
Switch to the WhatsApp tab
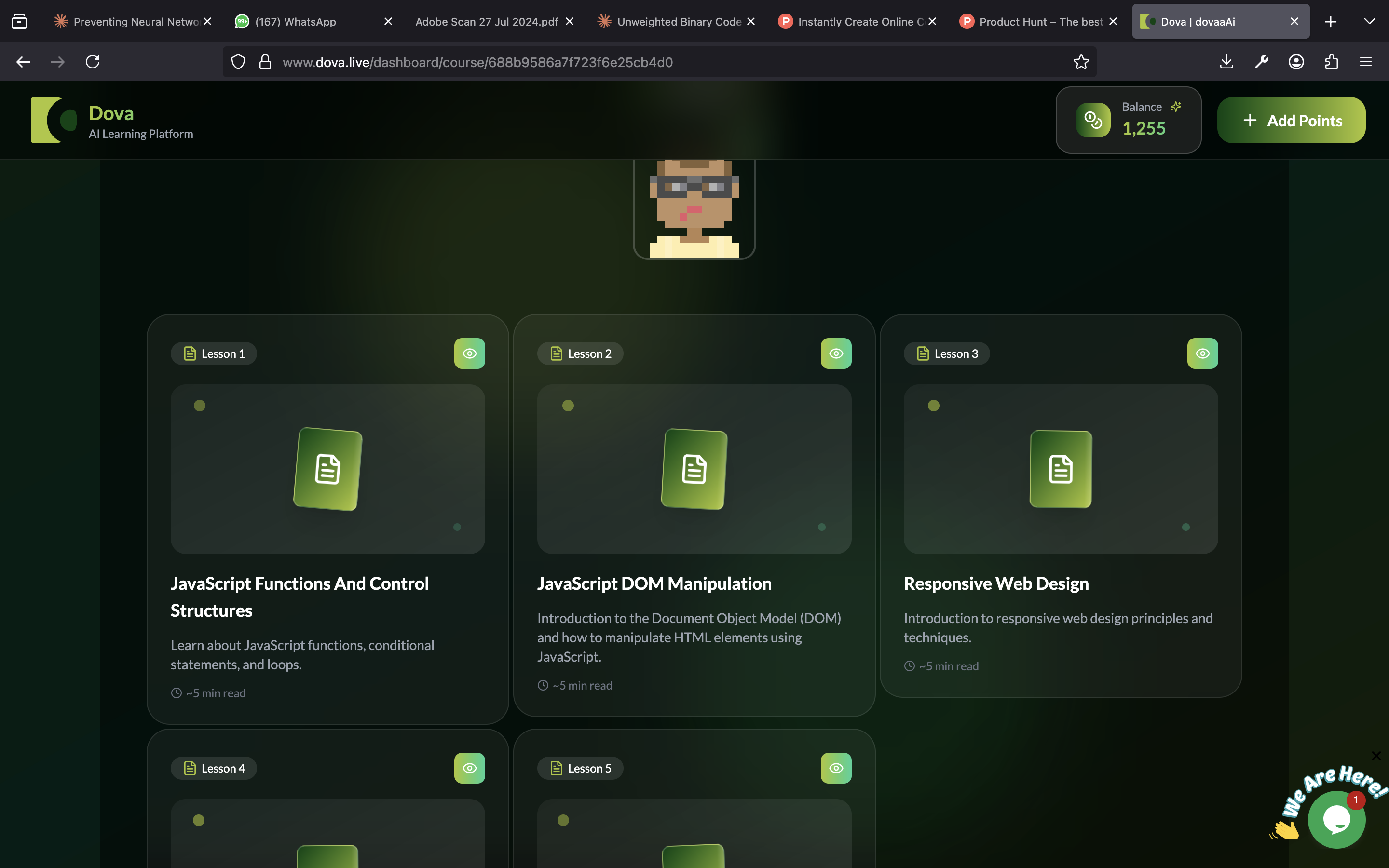point(295,22)
